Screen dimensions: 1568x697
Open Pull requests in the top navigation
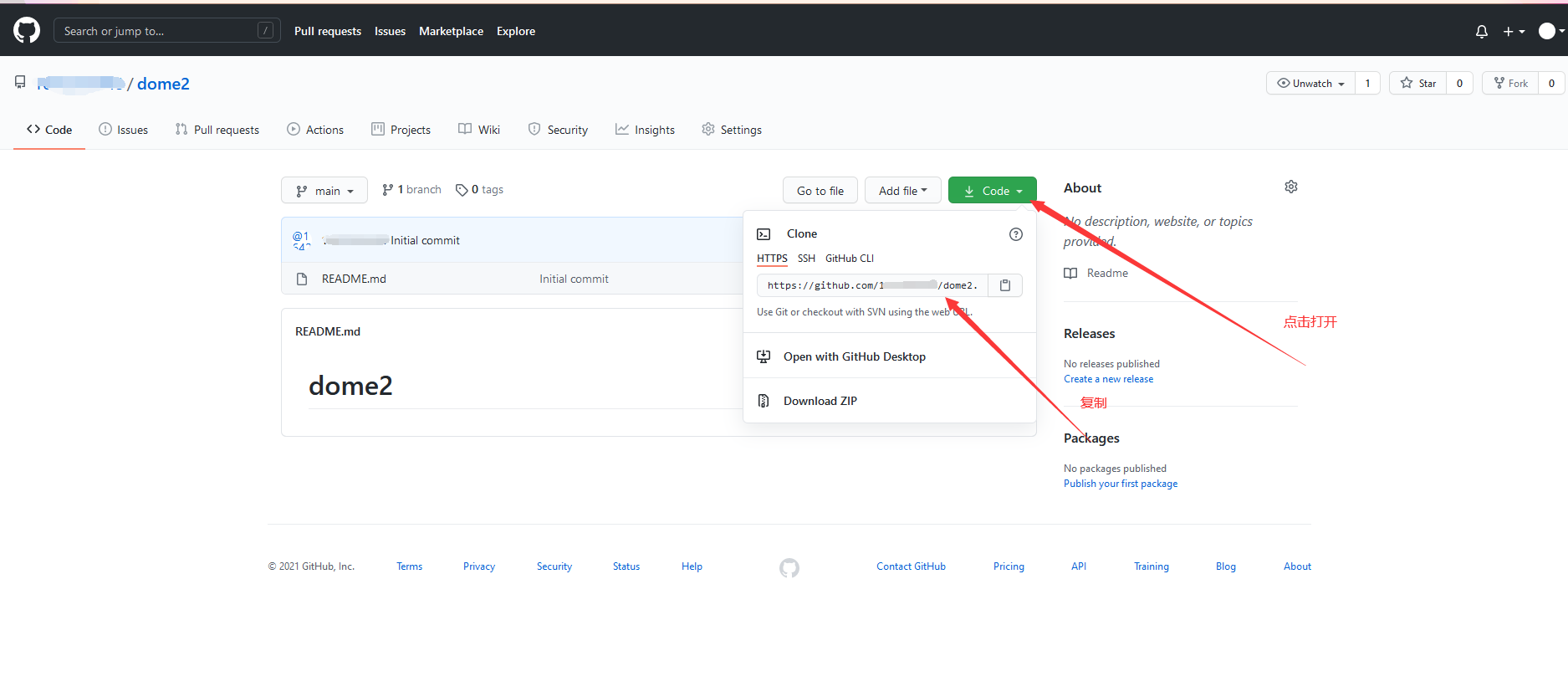tap(328, 31)
